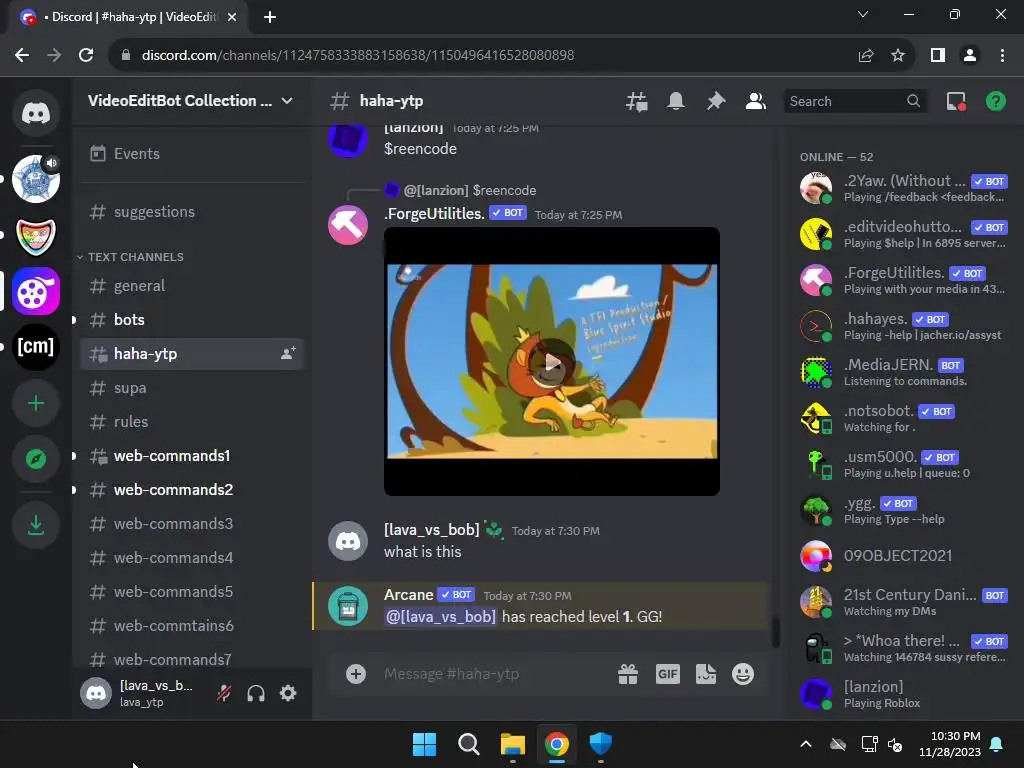Open the general channel
The height and width of the screenshot is (768, 1024).
tap(191, 285)
